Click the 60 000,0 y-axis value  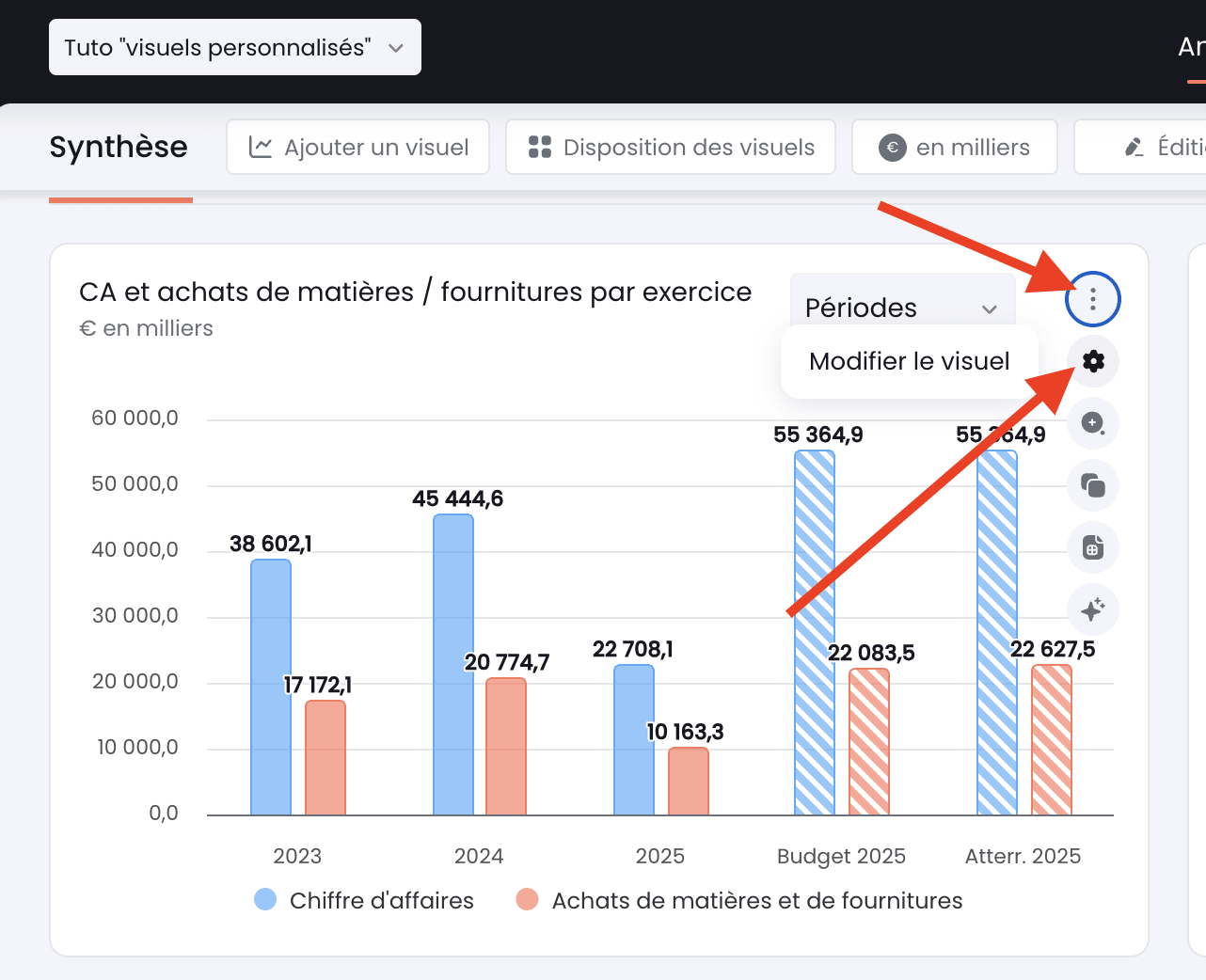135,419
